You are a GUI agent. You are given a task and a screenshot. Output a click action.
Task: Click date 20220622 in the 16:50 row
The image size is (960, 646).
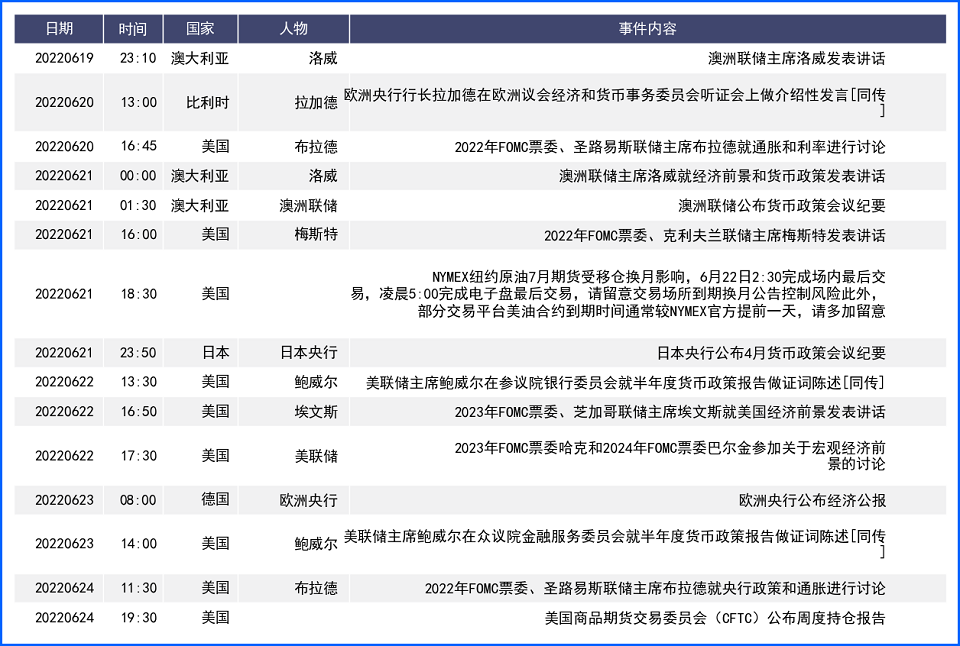[x=64, y=411]
